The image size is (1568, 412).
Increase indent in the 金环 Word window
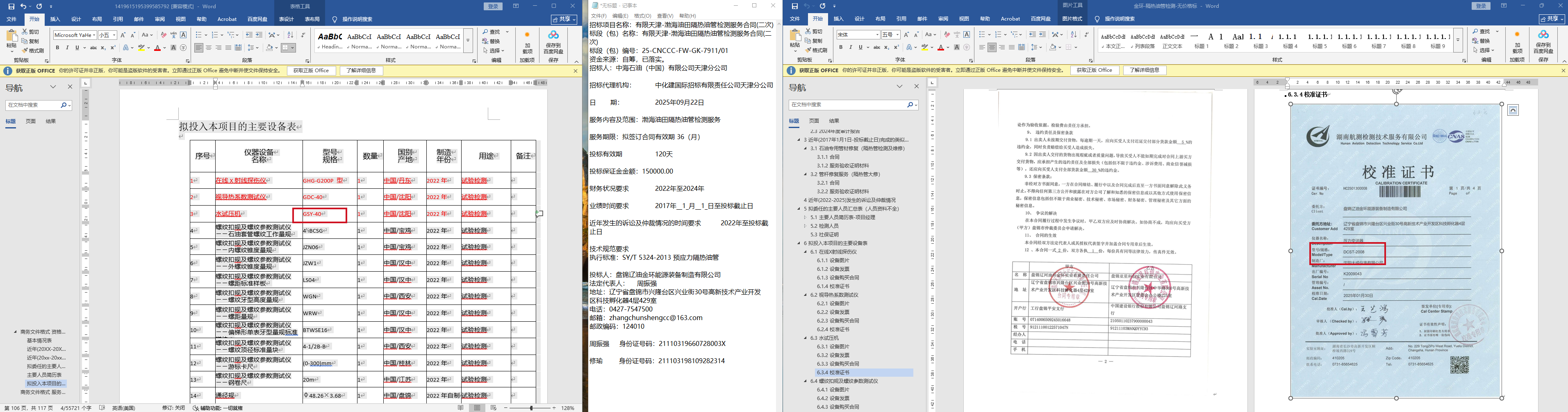[x=1043, y=35]
